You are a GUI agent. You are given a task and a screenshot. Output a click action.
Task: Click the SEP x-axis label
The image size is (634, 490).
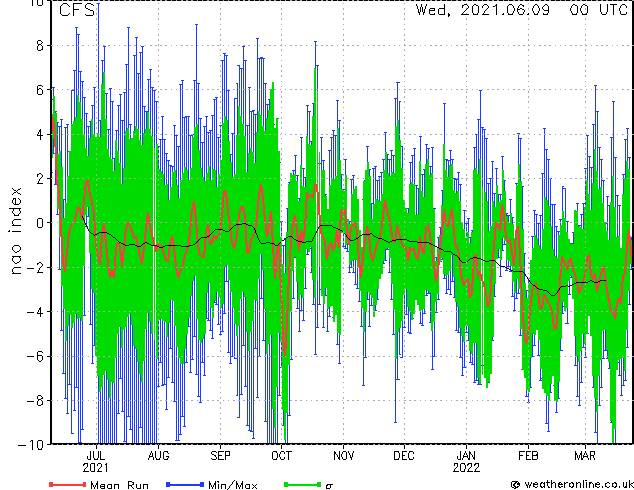(220, 456)
